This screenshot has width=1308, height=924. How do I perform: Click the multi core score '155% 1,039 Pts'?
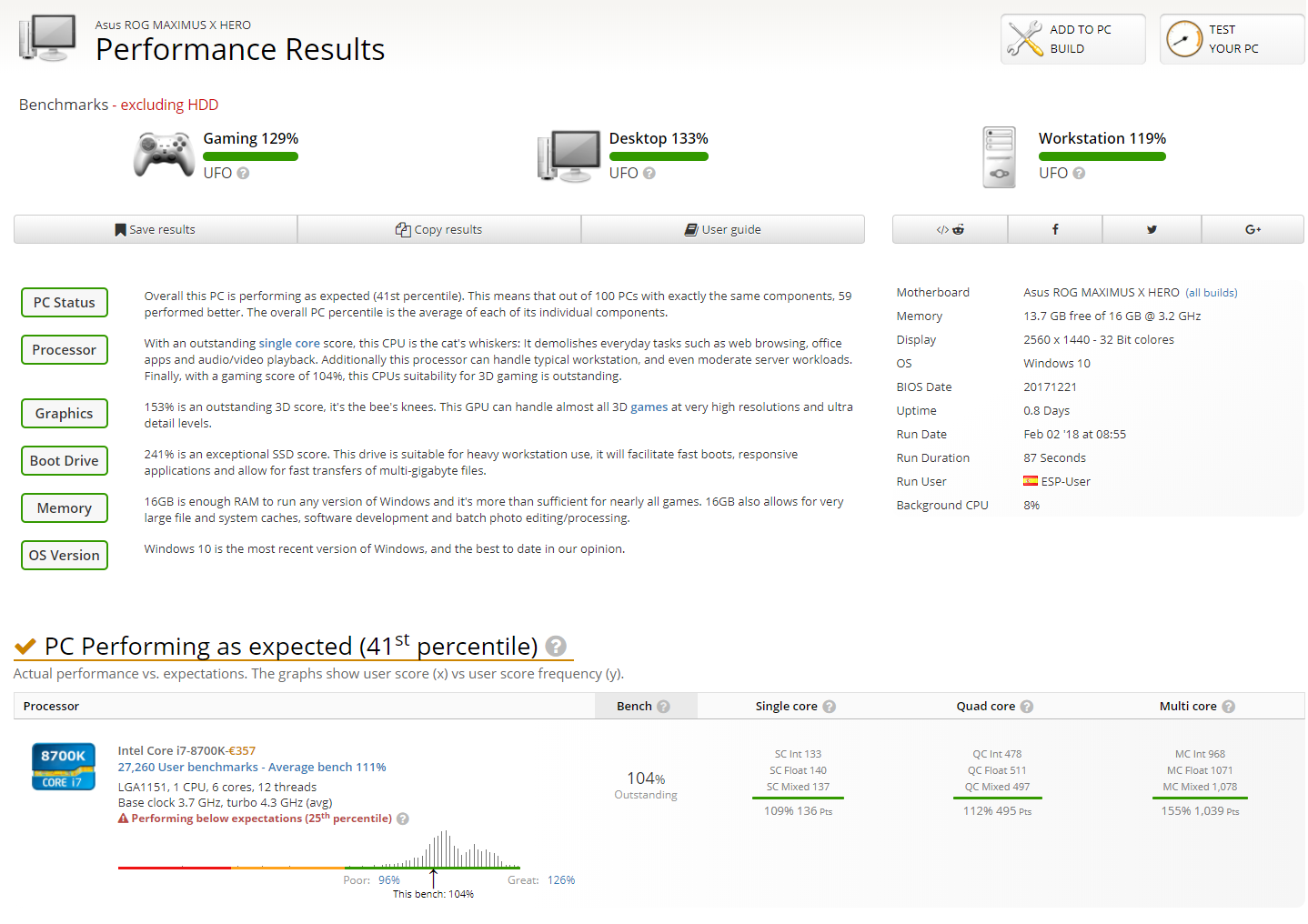point(1200,811)
